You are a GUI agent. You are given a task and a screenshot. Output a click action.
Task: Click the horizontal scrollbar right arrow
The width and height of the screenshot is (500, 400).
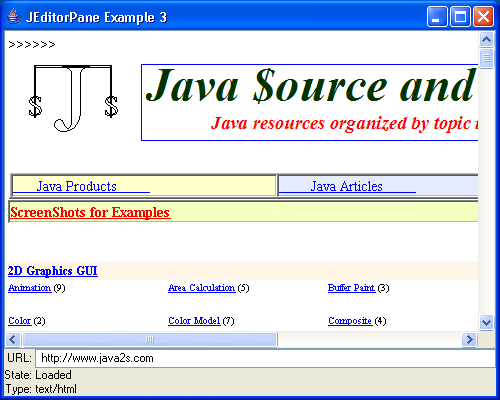(x=469, y=340)
